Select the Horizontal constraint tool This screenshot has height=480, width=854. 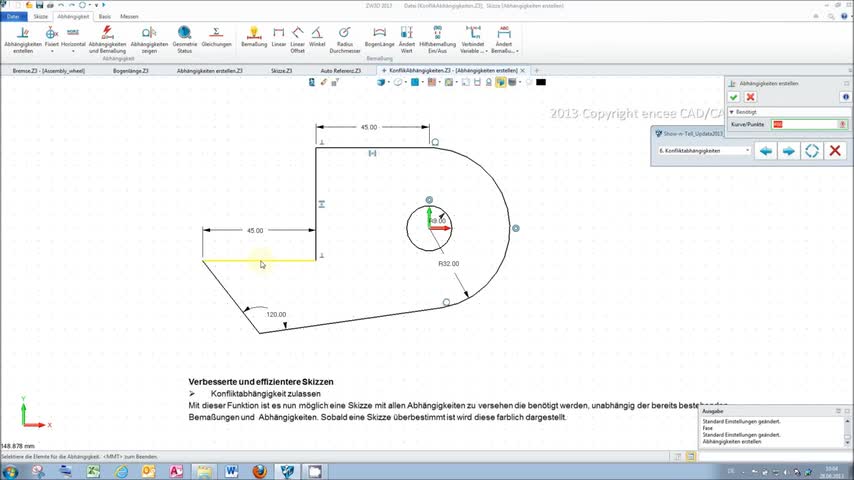point(73,36)
